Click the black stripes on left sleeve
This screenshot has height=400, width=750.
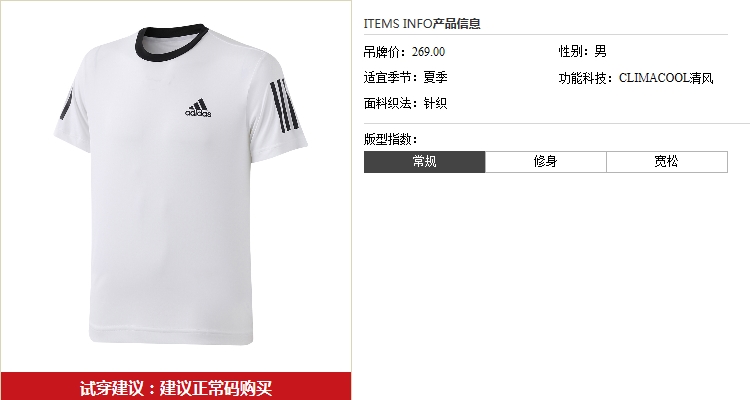66,105
